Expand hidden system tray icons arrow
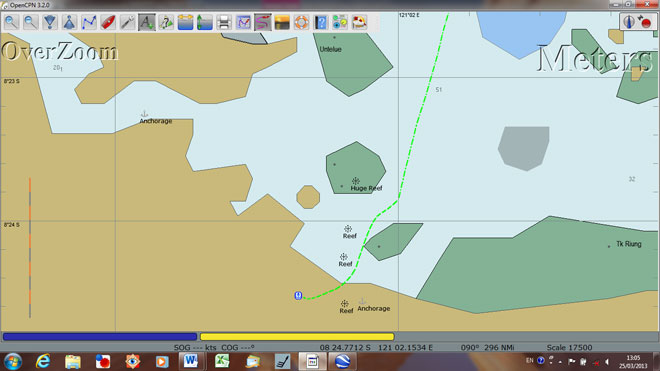Viewport: 660px width, 371px height. pos(560,362)
